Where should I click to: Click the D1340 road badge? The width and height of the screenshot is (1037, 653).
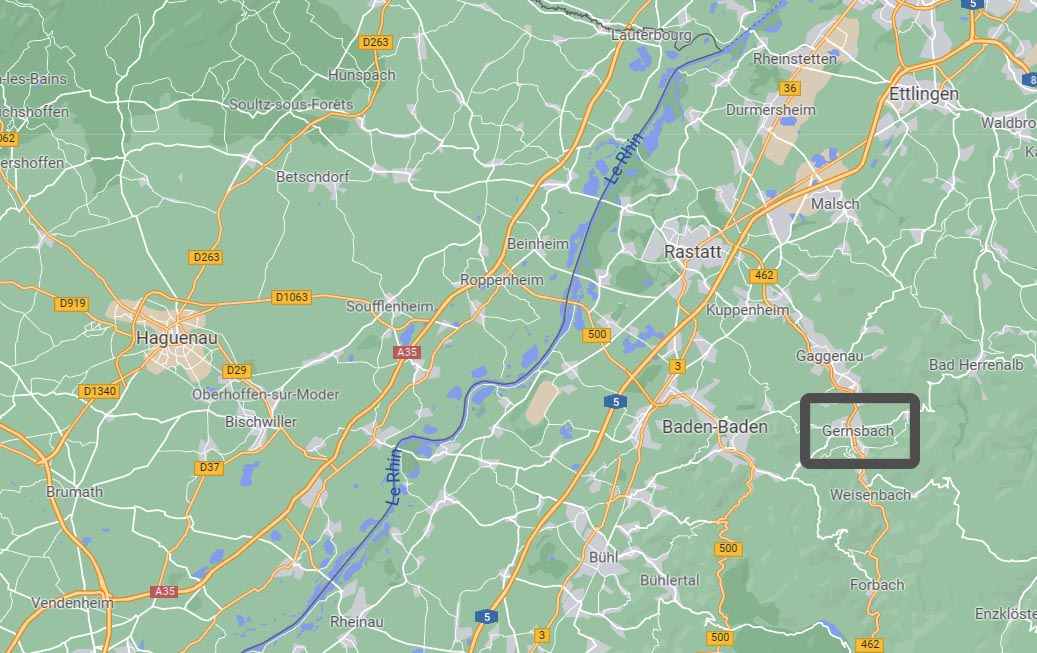point(100,391)
